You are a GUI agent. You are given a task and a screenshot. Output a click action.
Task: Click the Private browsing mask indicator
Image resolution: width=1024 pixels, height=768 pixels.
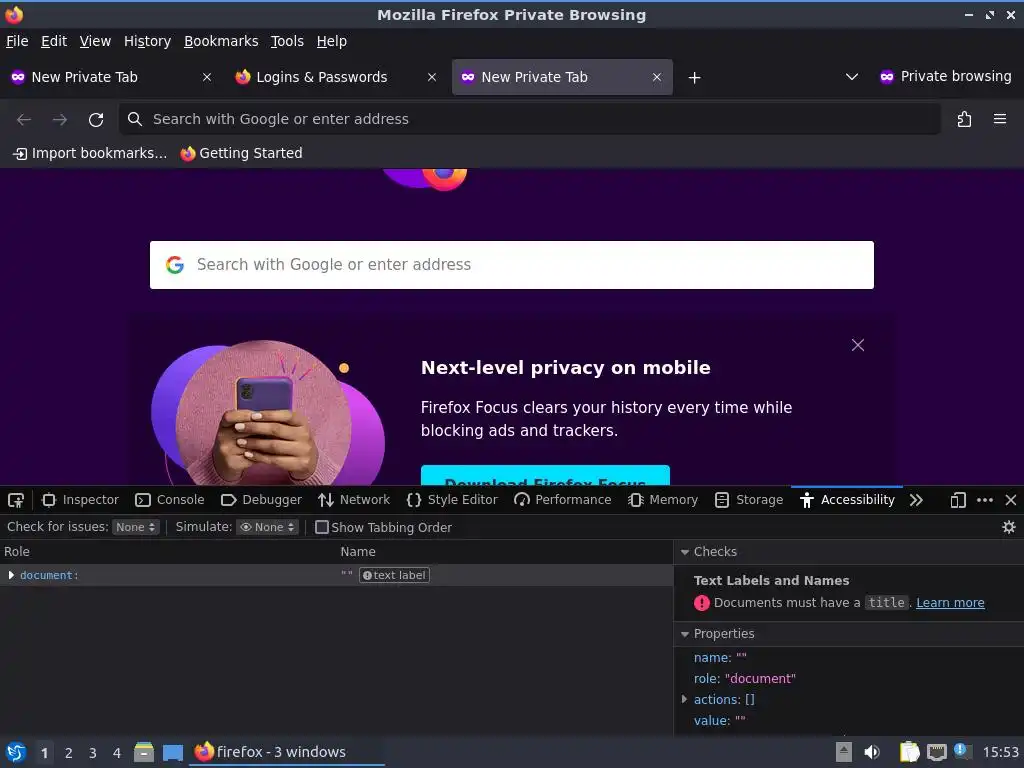(x=886, y=76)
